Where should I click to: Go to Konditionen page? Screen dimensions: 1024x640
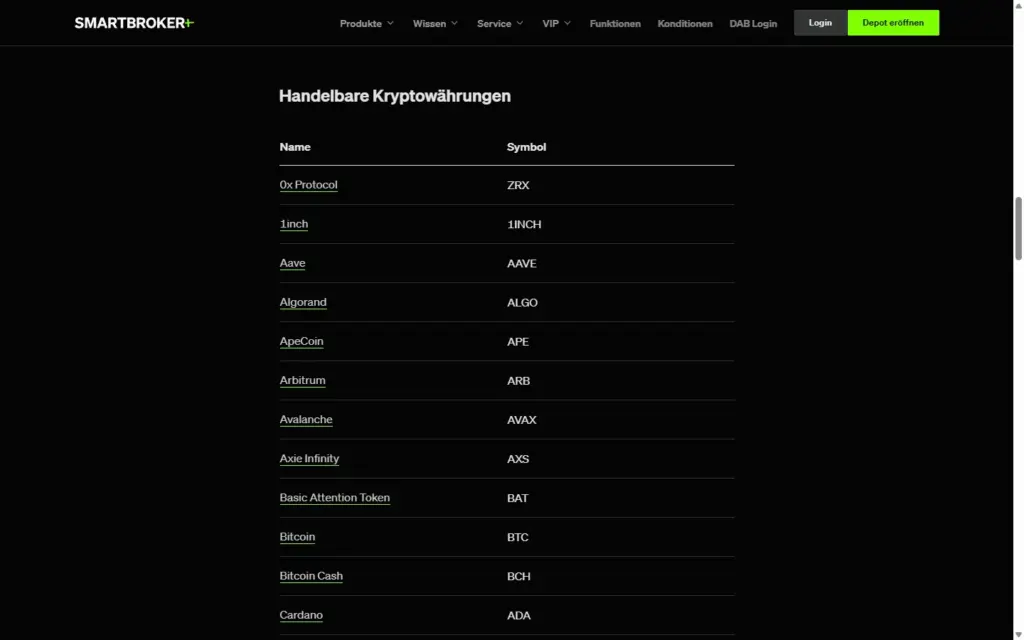[685, 24]
